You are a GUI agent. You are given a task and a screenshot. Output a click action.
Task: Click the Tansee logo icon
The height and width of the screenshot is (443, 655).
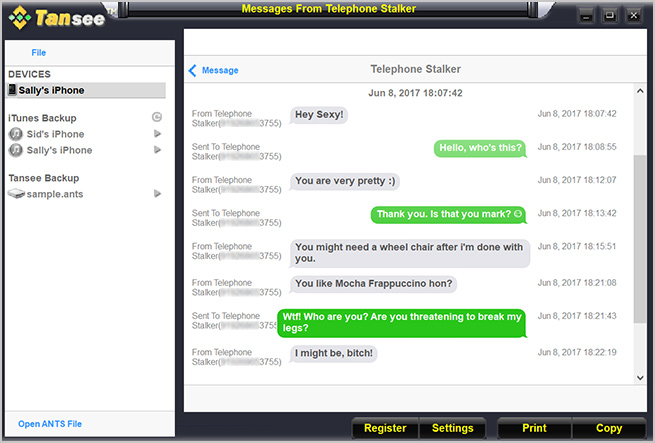coord(19,16)
